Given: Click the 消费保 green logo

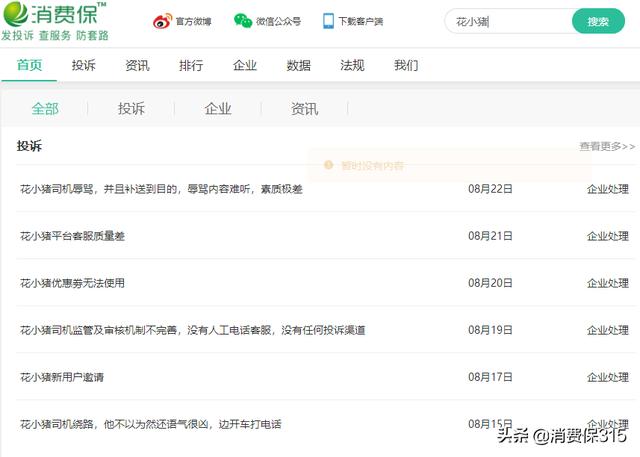Looking at the screenshot, I should (54, 13).
